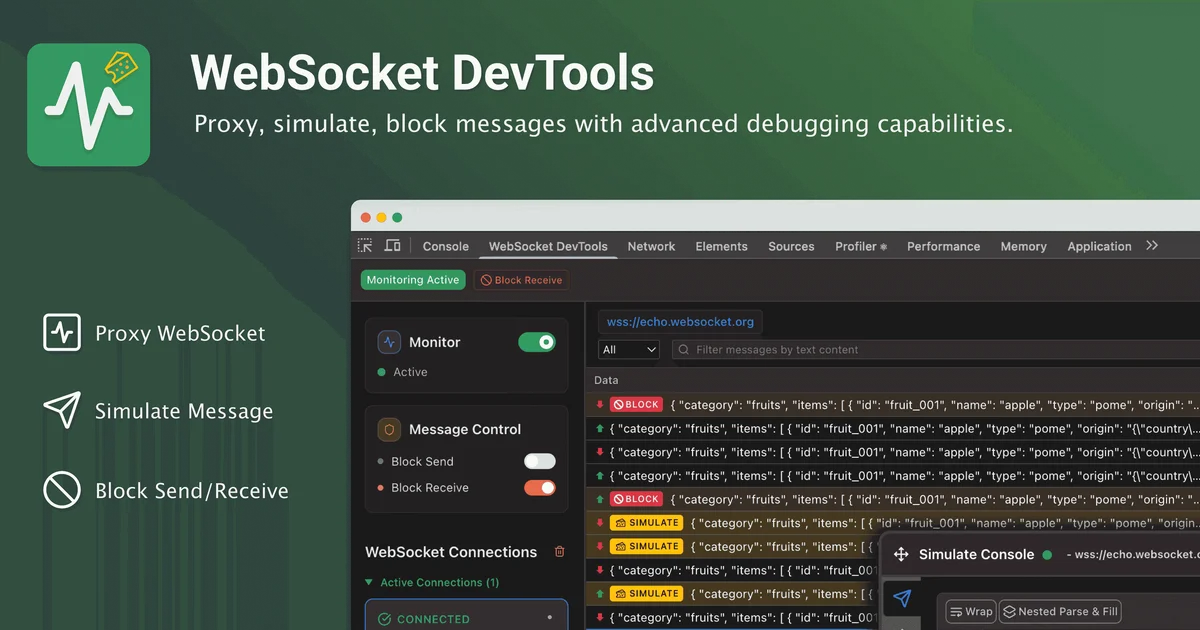Click the CONNECTED checkmark circle icon
Screen dimensions: 1200x630
[384, 619]
